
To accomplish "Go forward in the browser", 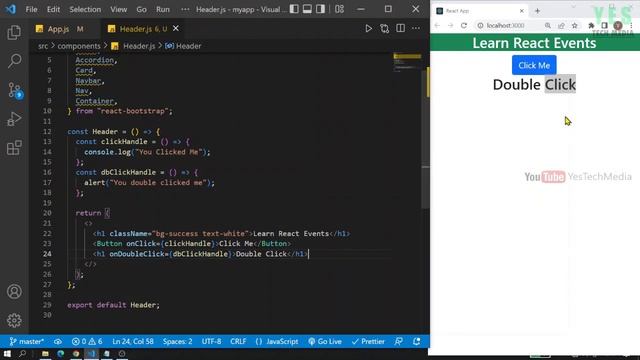I will pyautogui.click(x=451, y=25).
